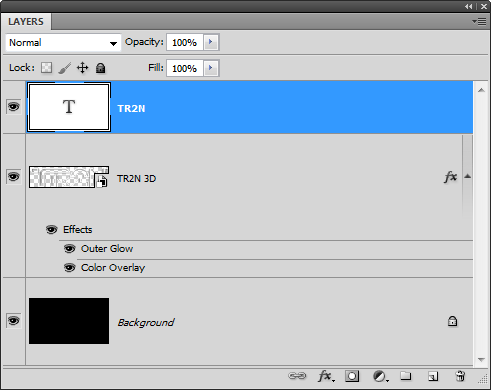491x390 pixels.
Task: Click the link layers icon
Action: (x=297, y=376)
